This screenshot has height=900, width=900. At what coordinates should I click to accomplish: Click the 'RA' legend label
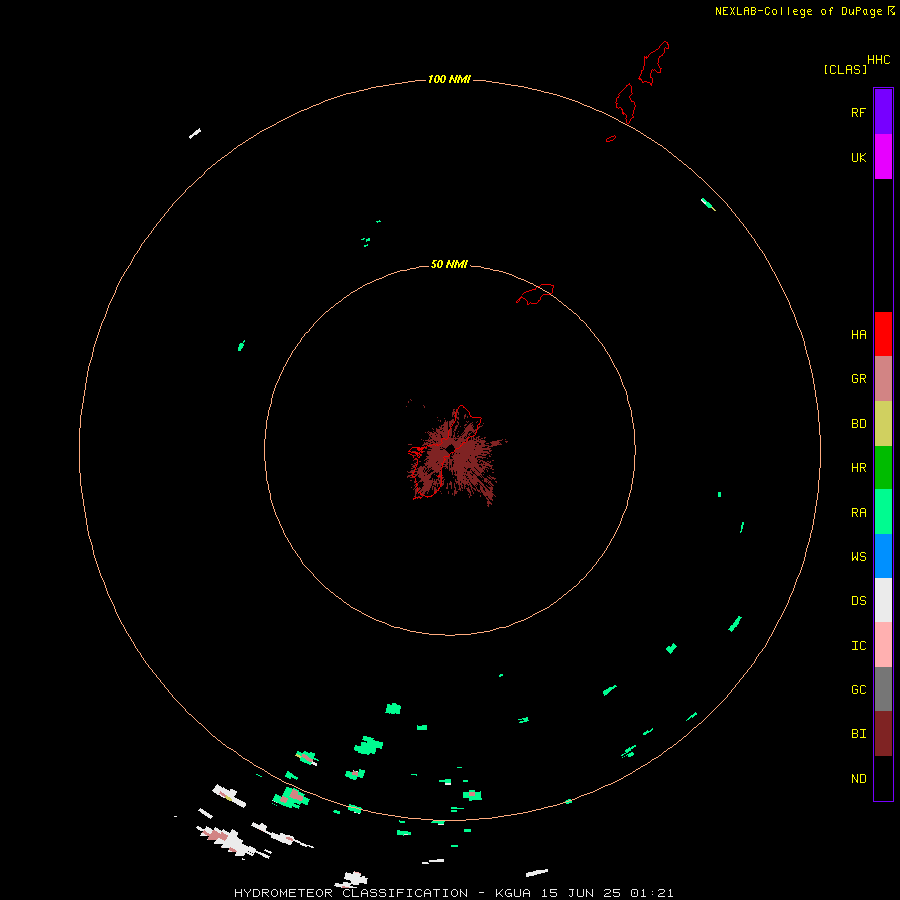tap(858, 513)
